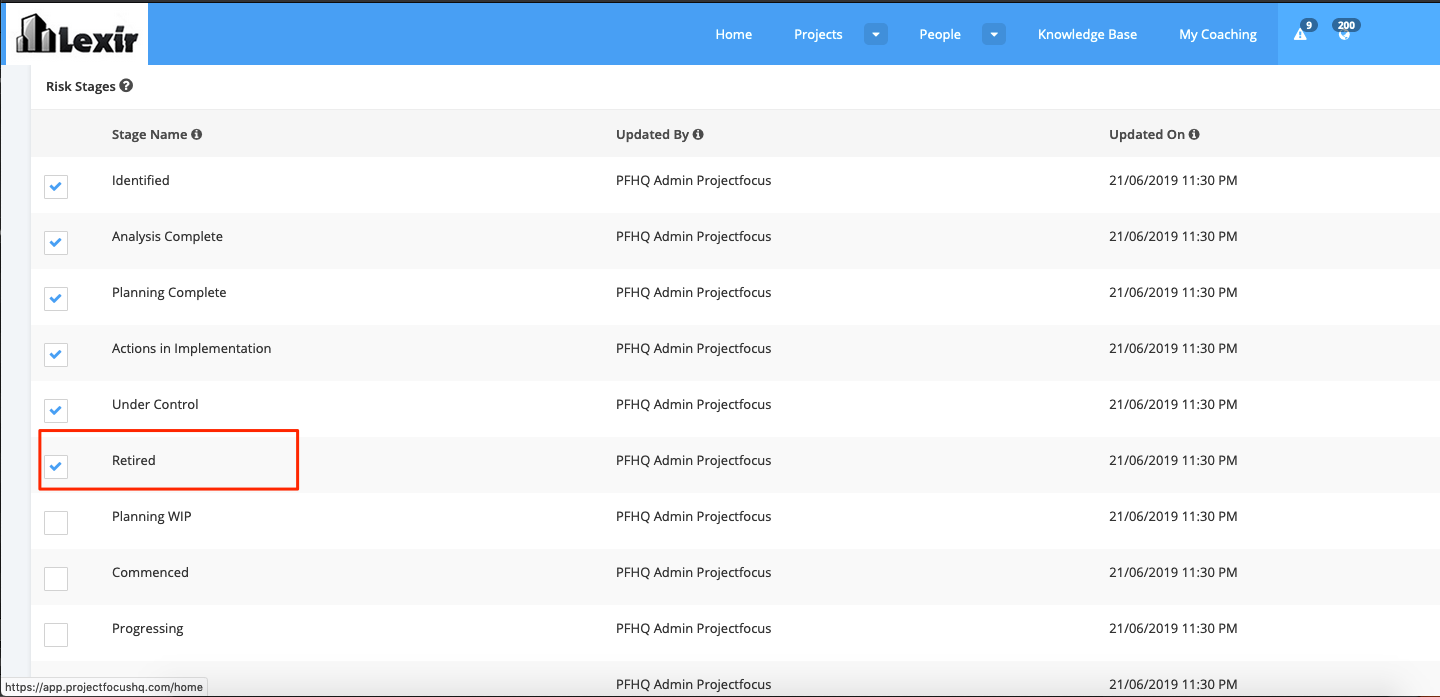The width and height of the screenshot is (1440, 697).
Task: Select the Identified stage name
Action: 141,180
